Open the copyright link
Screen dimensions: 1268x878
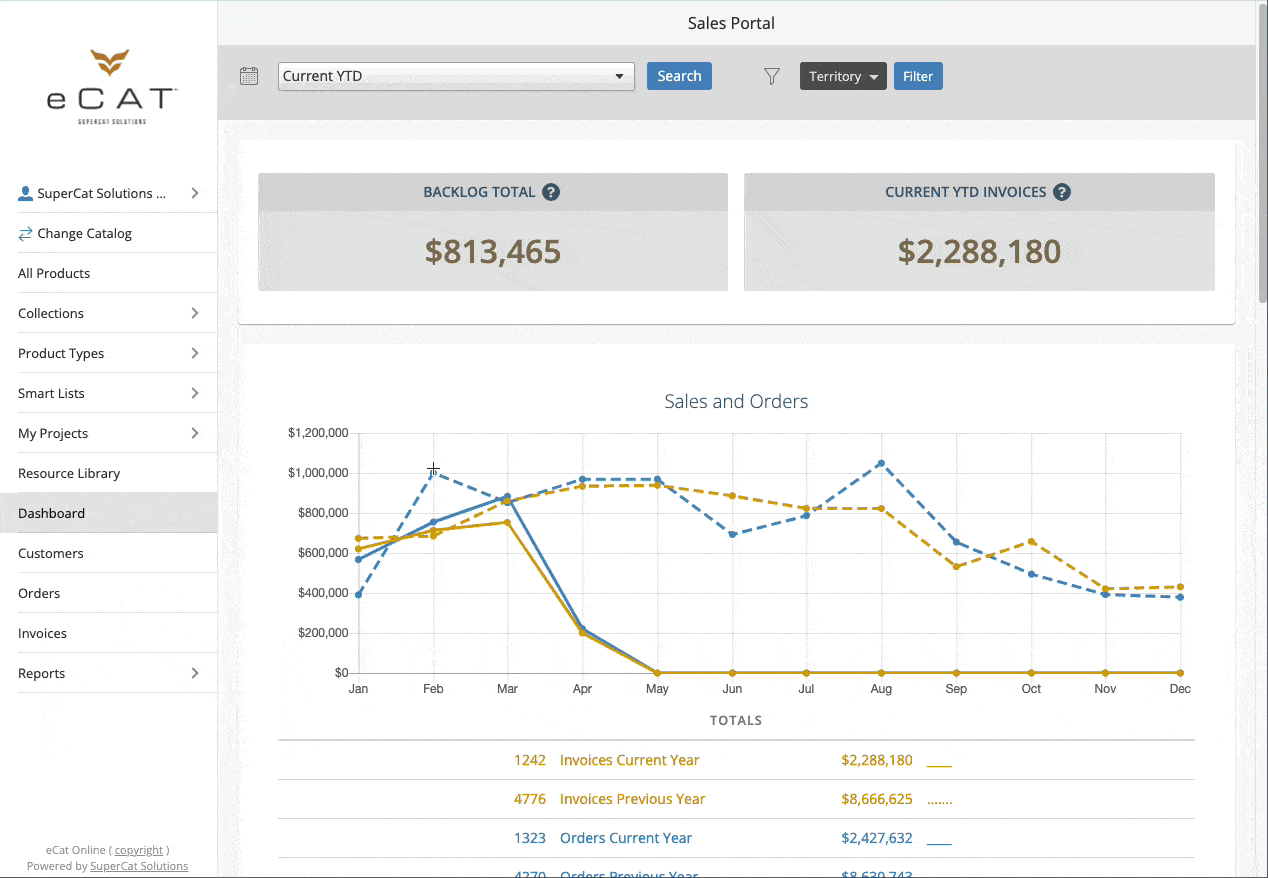(x=139, y=850)
